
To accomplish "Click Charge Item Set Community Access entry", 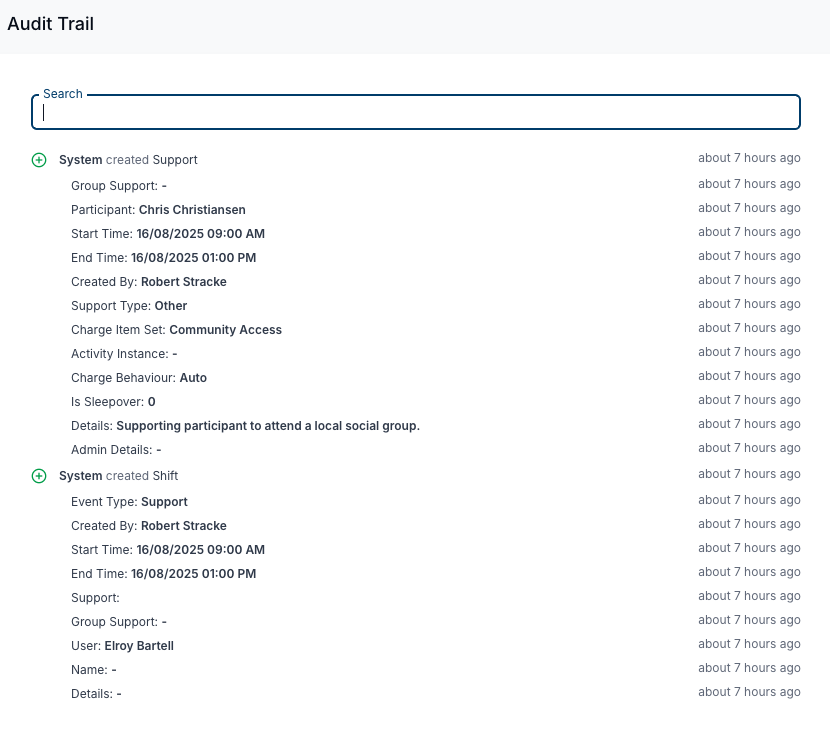I will pos(176,330).
